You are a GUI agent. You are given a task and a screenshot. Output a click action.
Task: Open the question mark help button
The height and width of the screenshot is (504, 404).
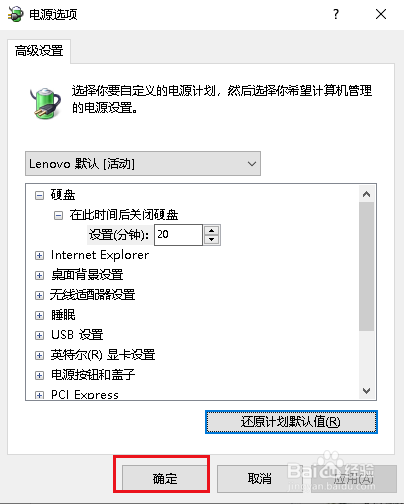pos(336,14)
